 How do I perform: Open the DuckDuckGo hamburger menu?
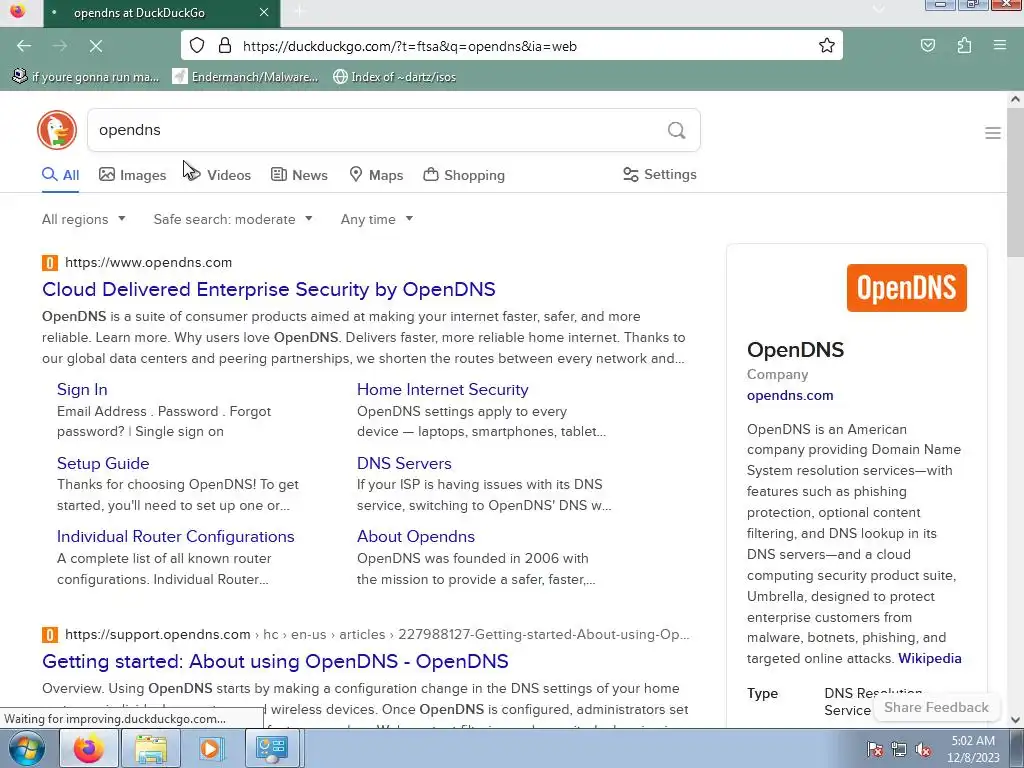pos(993,133)
